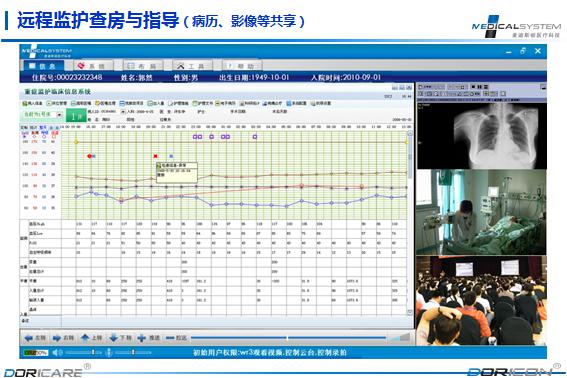This screenshot has width=567, height=378.
Task: Click the microphone icon in the status bar
Action: 108,352
